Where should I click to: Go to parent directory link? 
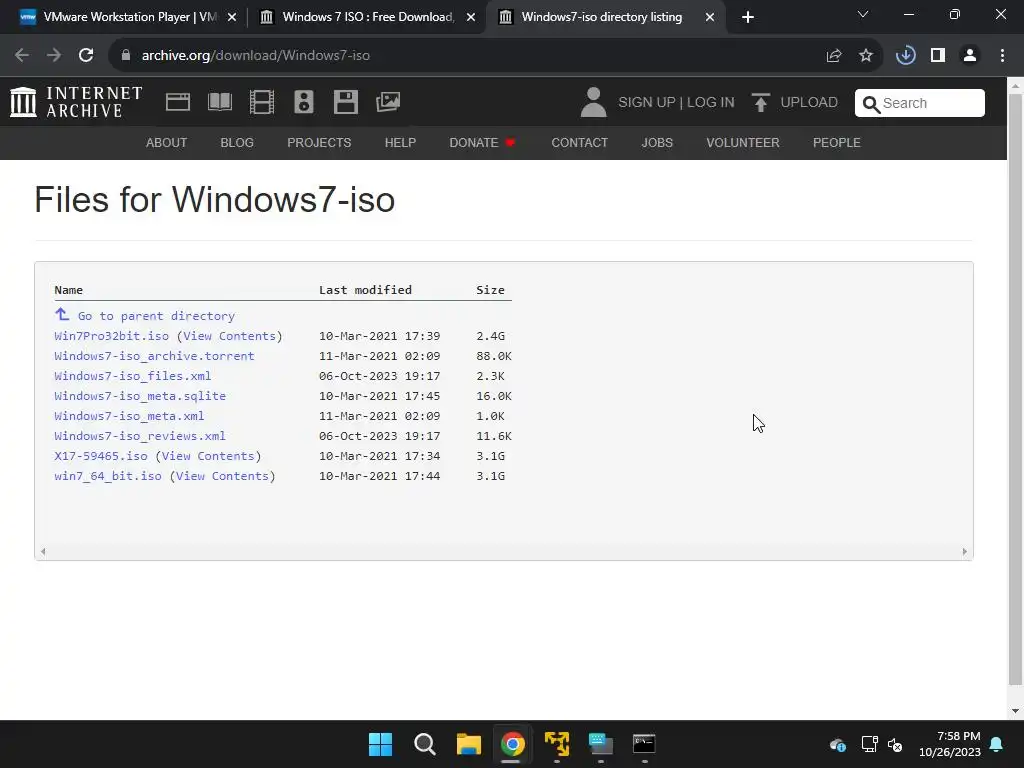(x=156, y=316)
